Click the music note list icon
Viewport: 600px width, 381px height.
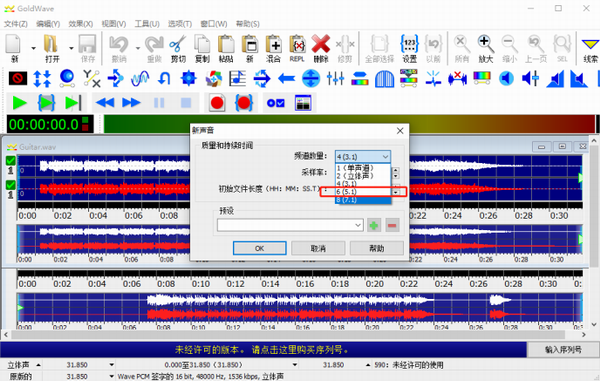[x=237, y=78]
